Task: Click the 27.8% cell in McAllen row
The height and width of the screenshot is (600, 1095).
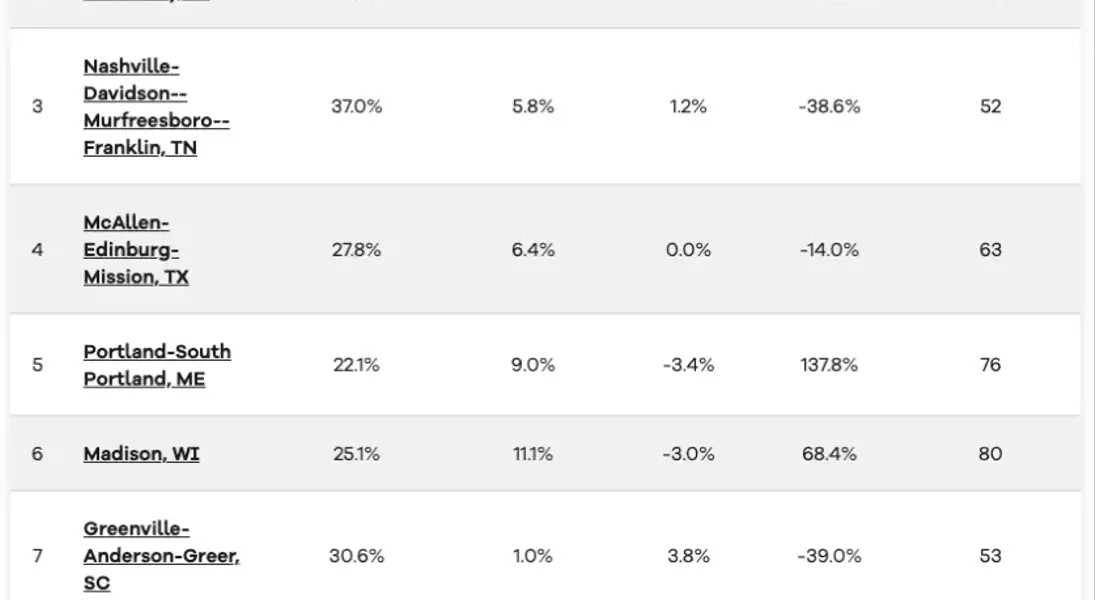Action: pyautogui.click(x=356, y=250)
